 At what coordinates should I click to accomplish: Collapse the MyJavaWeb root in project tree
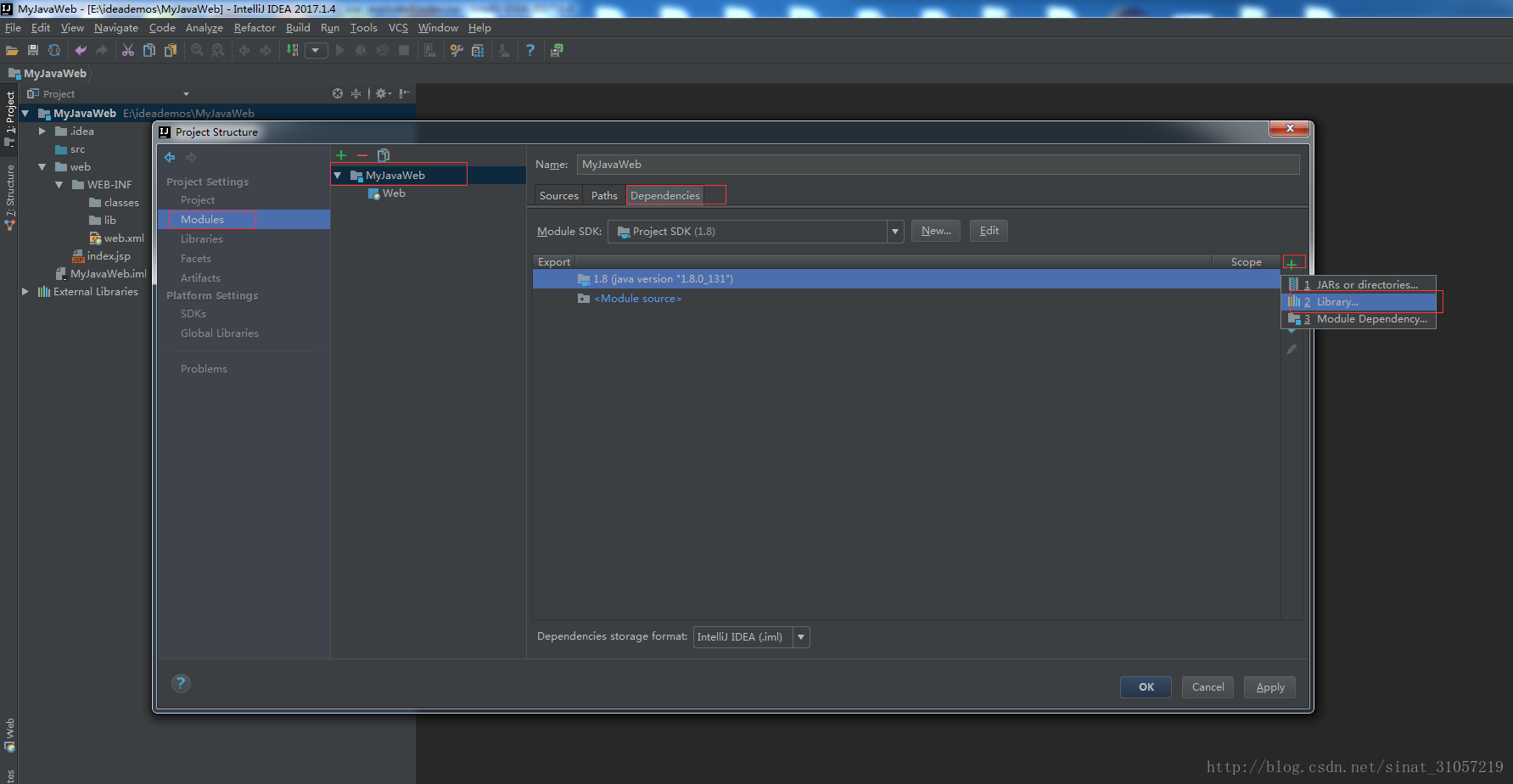[25, 113]
